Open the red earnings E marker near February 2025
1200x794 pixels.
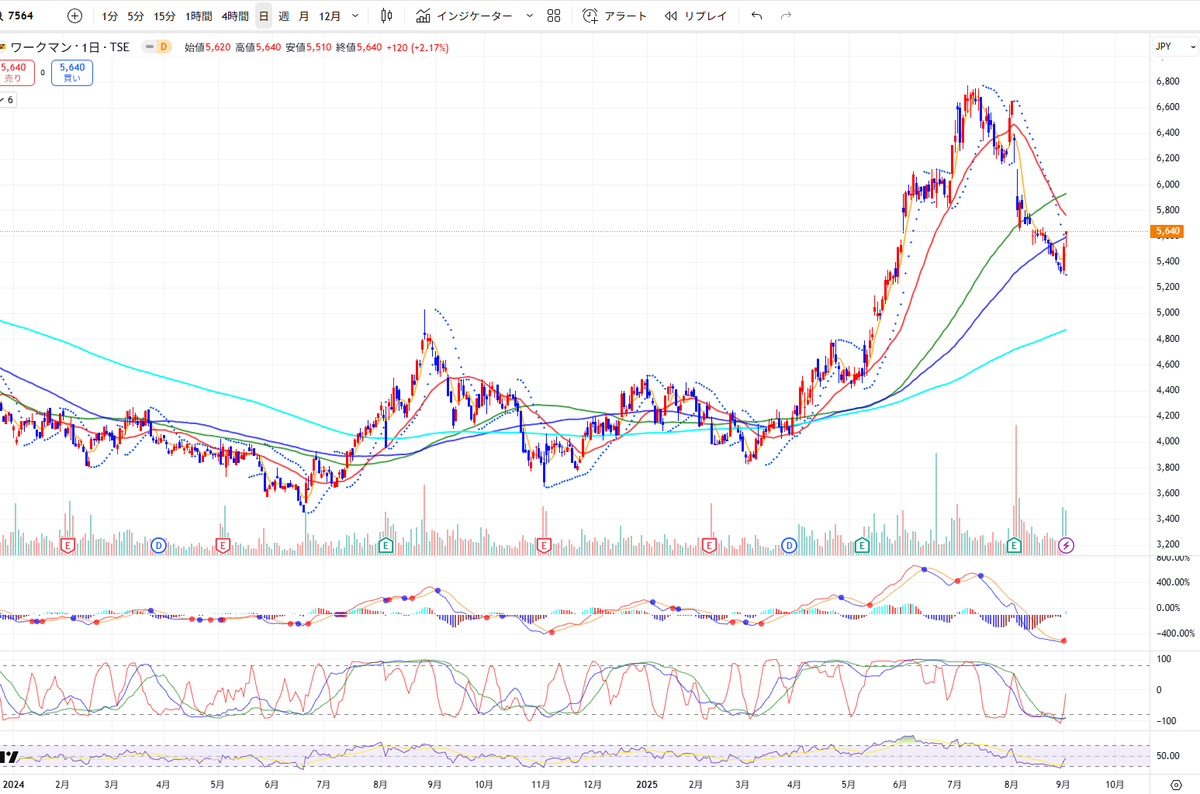point(709,545)
